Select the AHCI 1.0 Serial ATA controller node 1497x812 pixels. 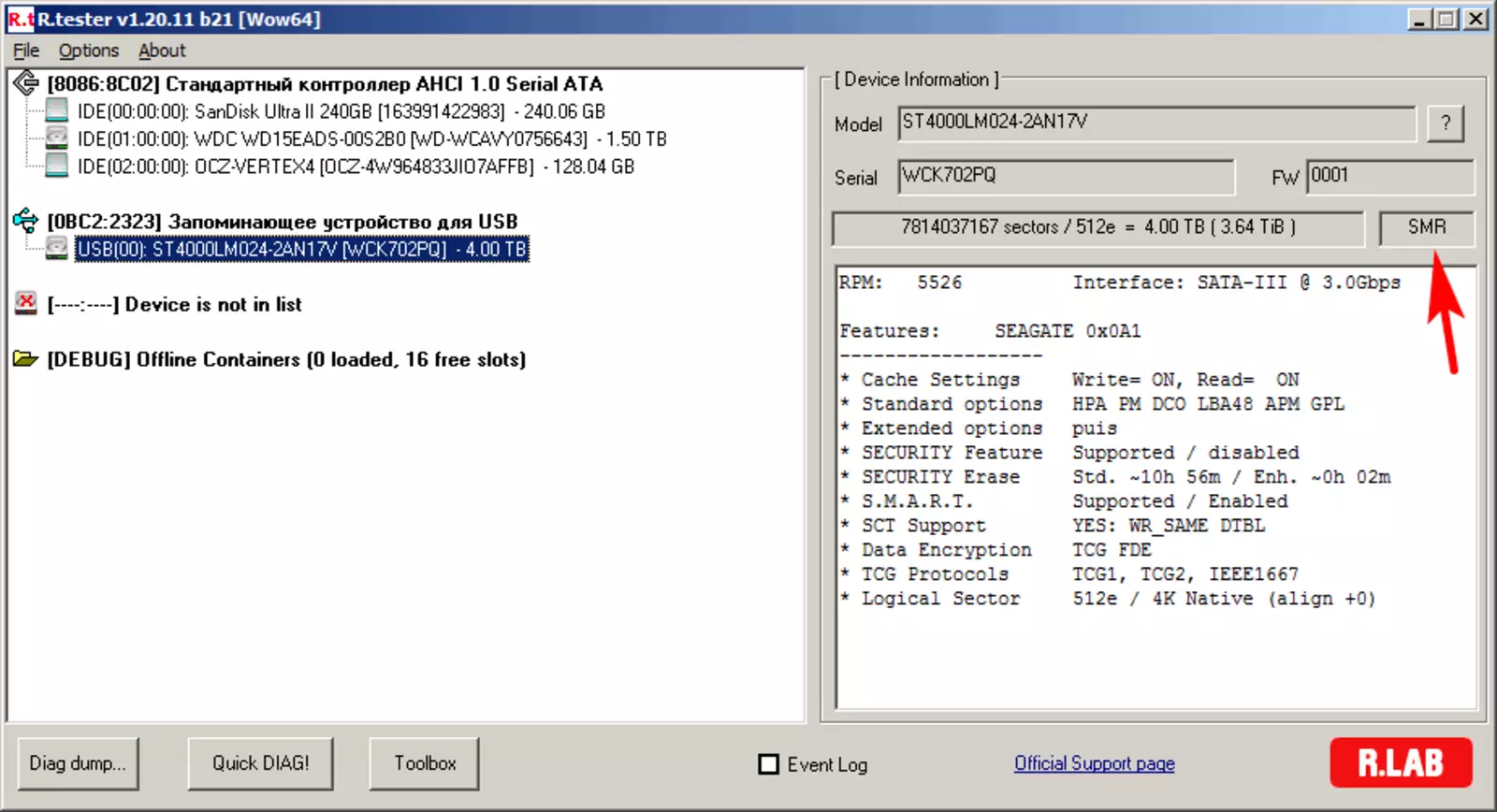point(325,84)
